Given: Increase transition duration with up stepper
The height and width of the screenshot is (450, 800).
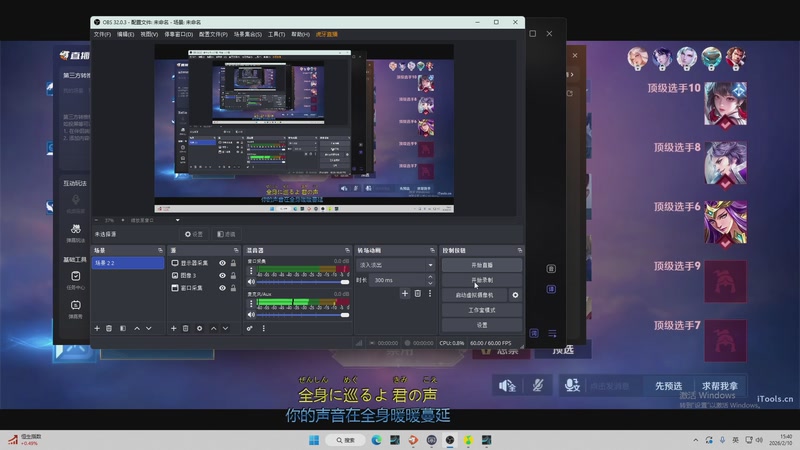Looking at the screenshot, I should [x=430, y=277].
